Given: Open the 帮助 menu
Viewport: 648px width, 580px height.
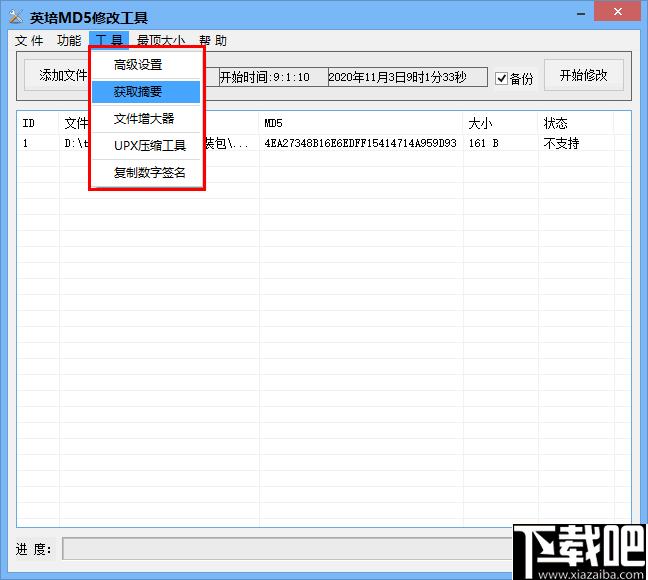Looking at the screenshot, I should pyautogui.click(x=213, y=41).
